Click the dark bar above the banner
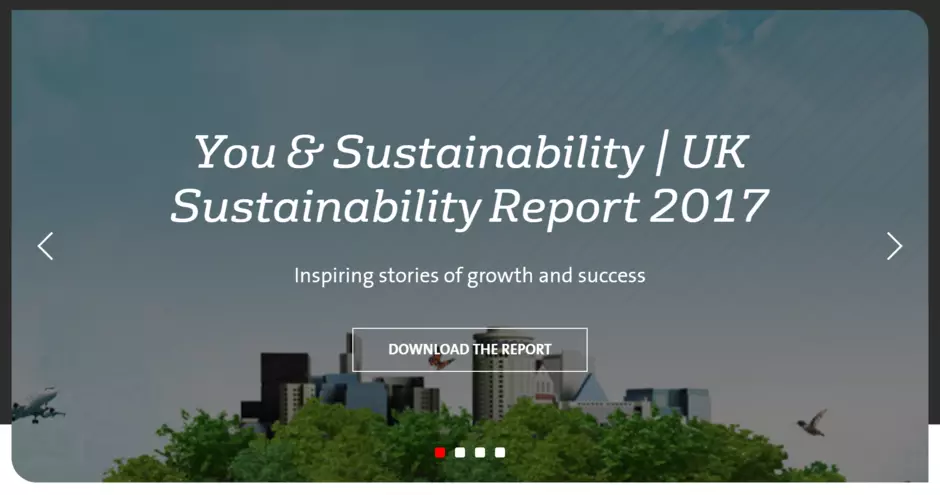940x495 pixels. coord(470,4)
